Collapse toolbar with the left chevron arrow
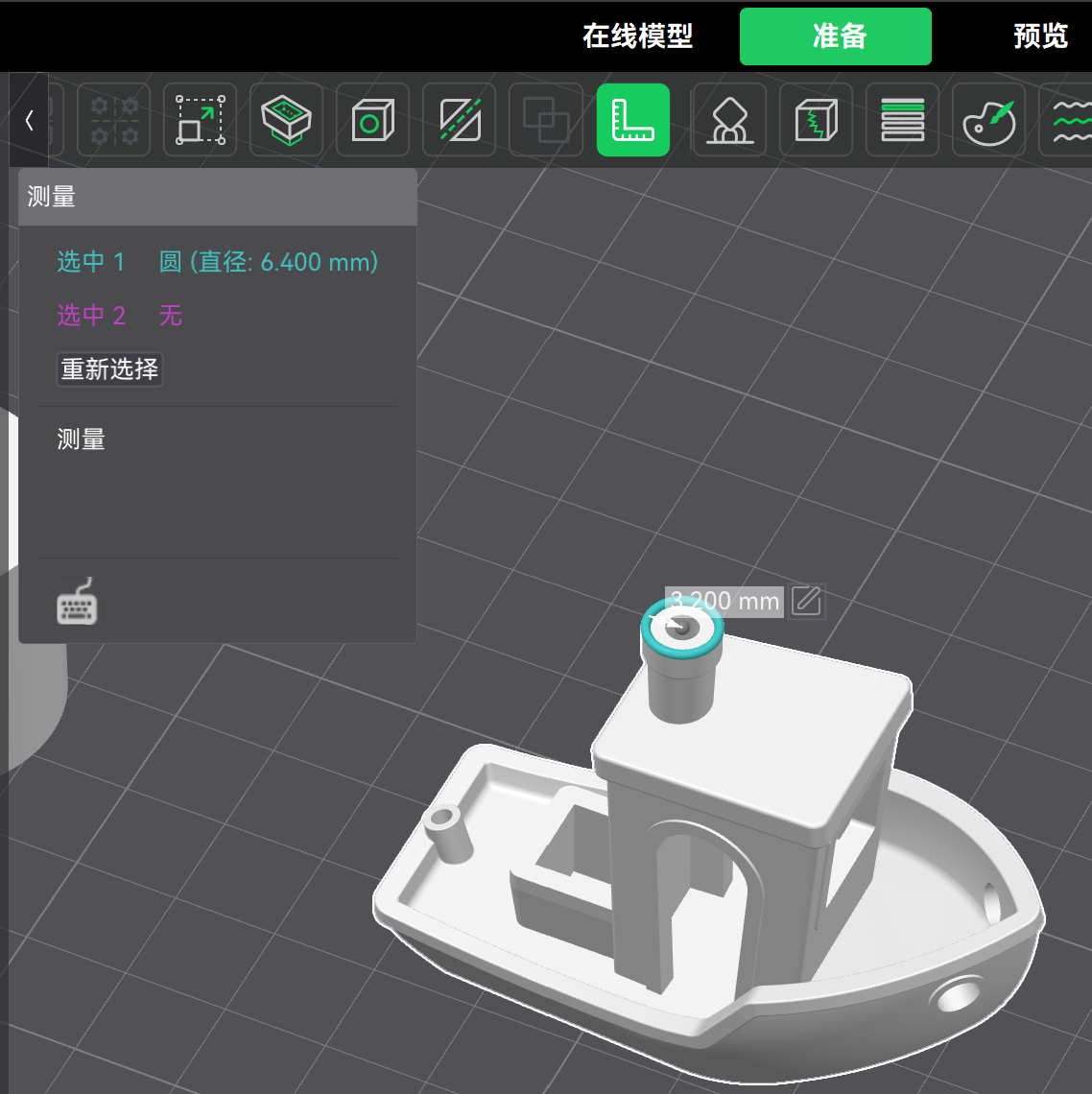Image resolution: width=1092 pixels, height=1094 pixels. (29, 120)
